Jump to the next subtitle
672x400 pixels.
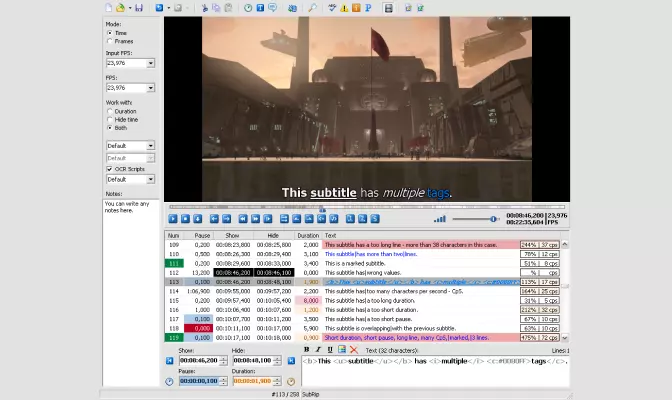click(x=226, y=219)
